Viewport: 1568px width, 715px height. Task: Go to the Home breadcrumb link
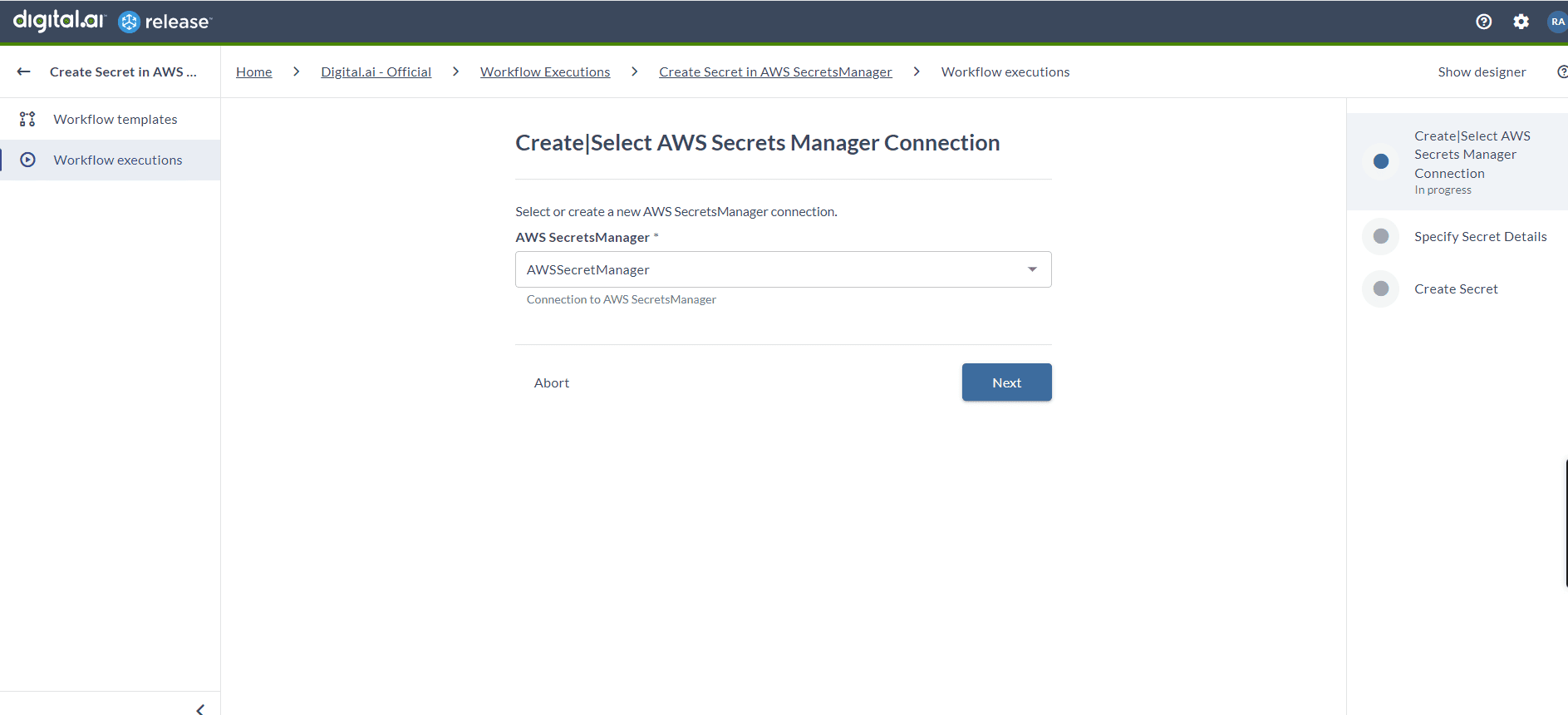[x=253, y=71]
